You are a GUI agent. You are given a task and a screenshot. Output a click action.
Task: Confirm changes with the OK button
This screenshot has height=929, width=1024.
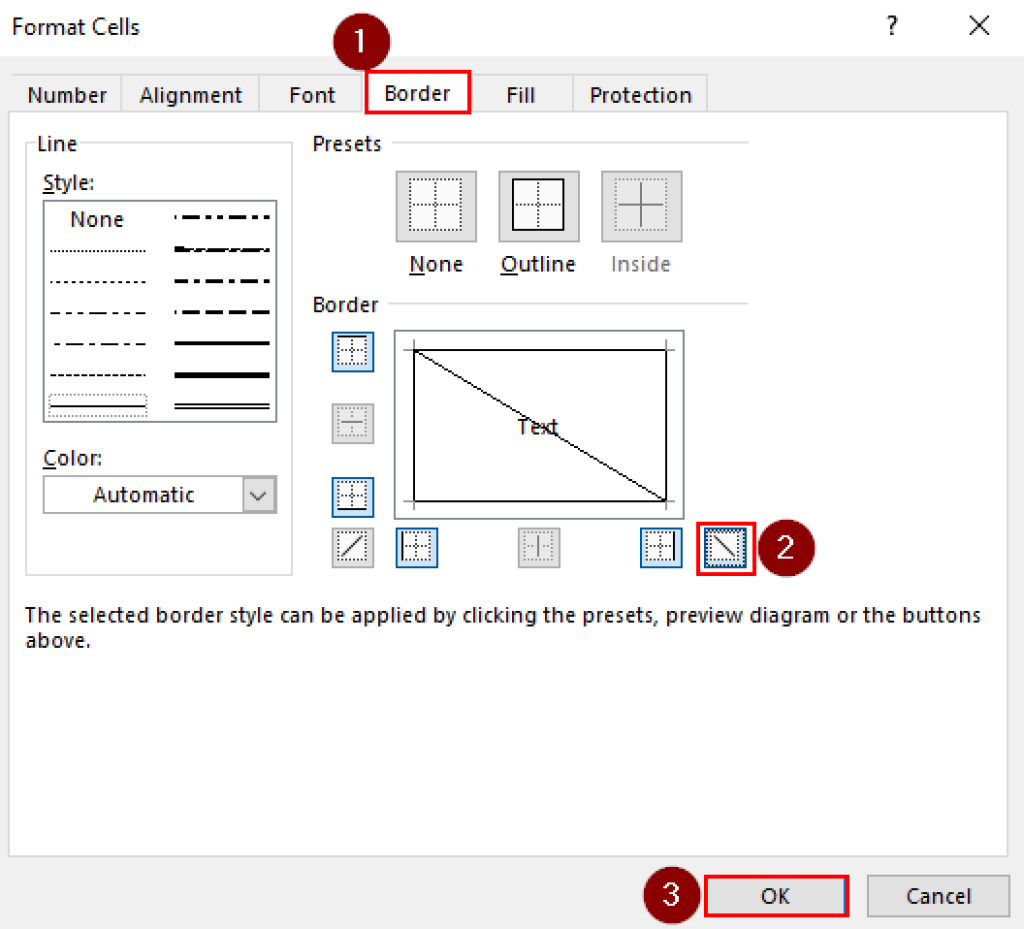click(x=776, y=895)
